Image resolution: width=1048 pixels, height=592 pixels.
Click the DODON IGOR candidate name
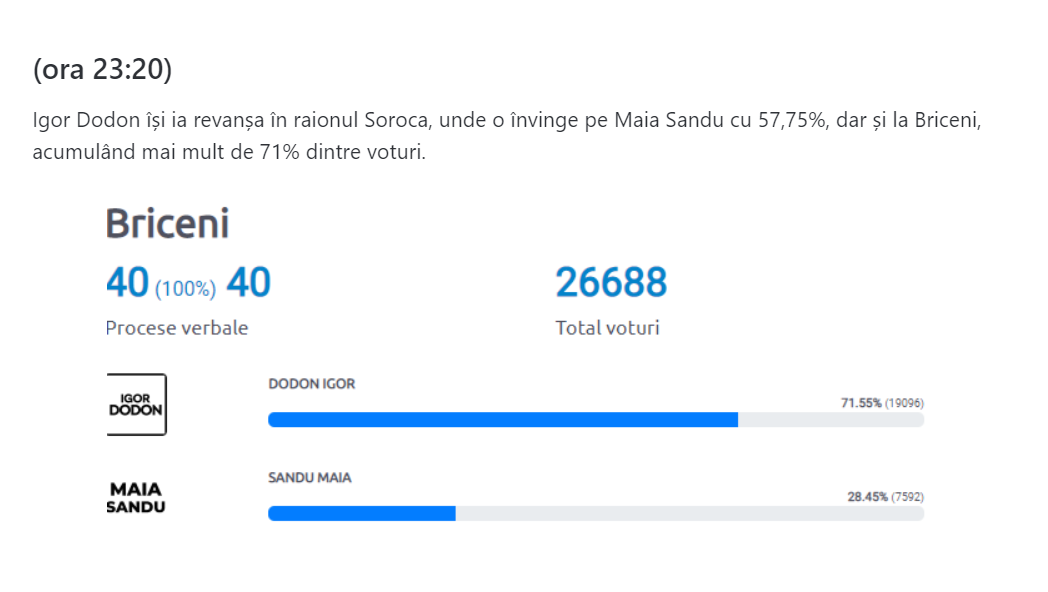pos(311,384)
